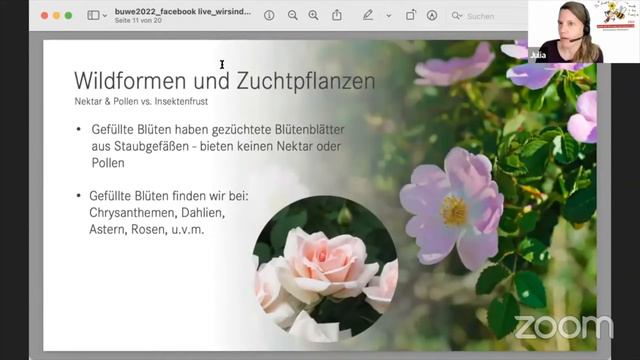Toggle the Preview sidebar view button
The height and width of the screenshot is (360, 640).
click(93, 16)
